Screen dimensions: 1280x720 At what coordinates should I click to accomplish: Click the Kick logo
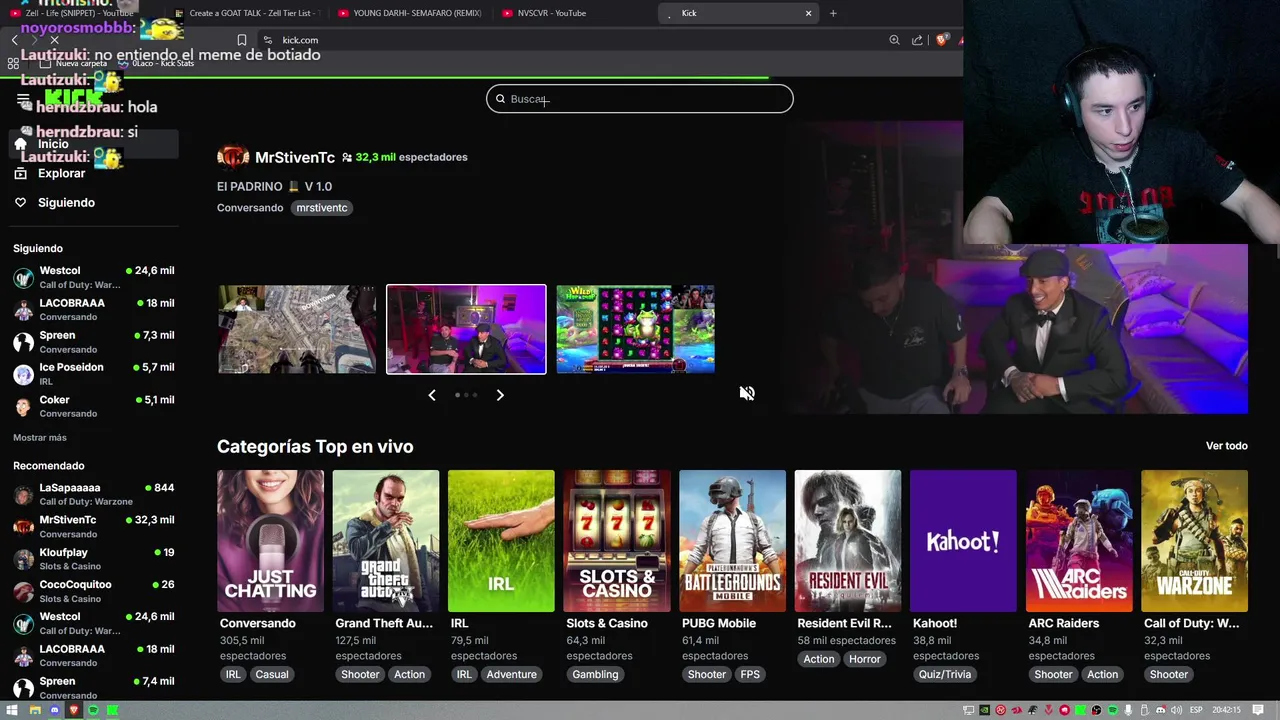click(x=73, y=98)
